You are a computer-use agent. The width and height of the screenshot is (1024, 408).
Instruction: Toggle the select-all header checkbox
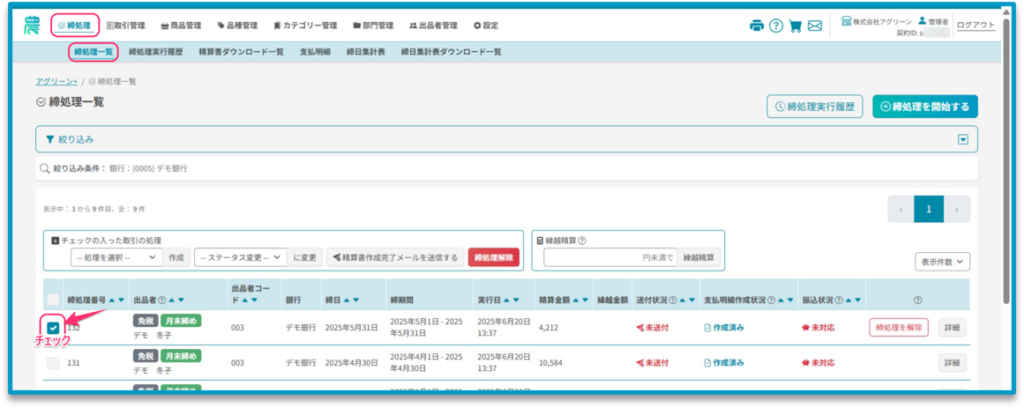pos(53,300)
